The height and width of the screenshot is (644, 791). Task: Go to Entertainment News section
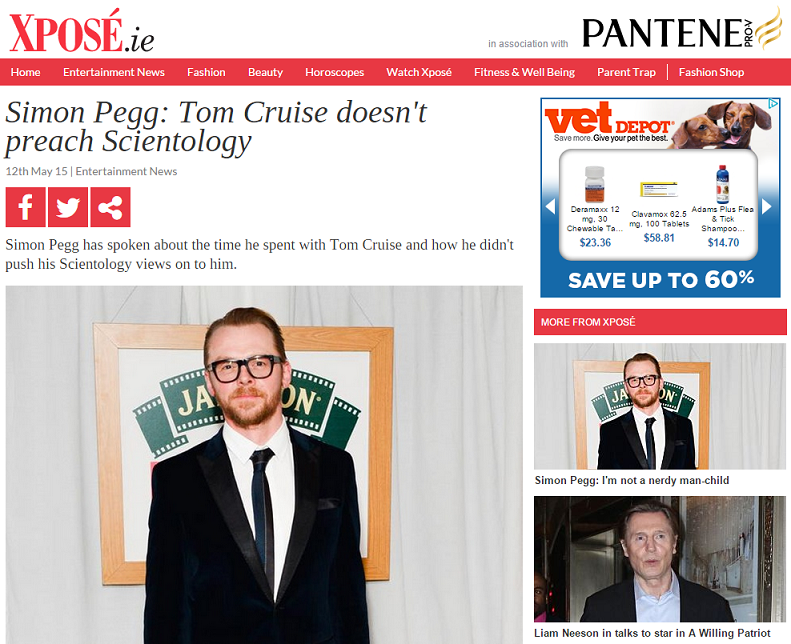point(114,72)
